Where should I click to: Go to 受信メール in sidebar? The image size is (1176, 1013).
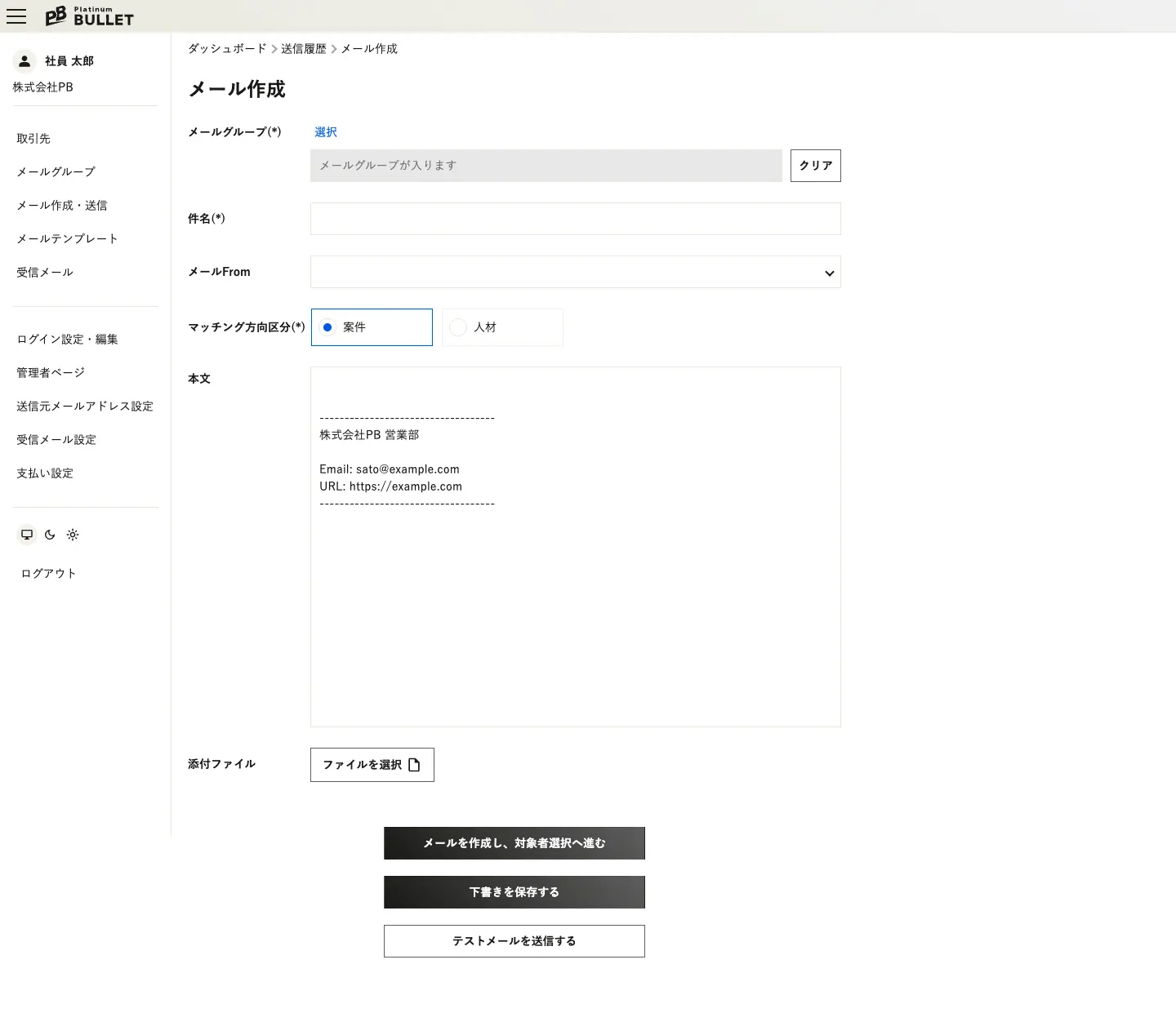[45, 273]
